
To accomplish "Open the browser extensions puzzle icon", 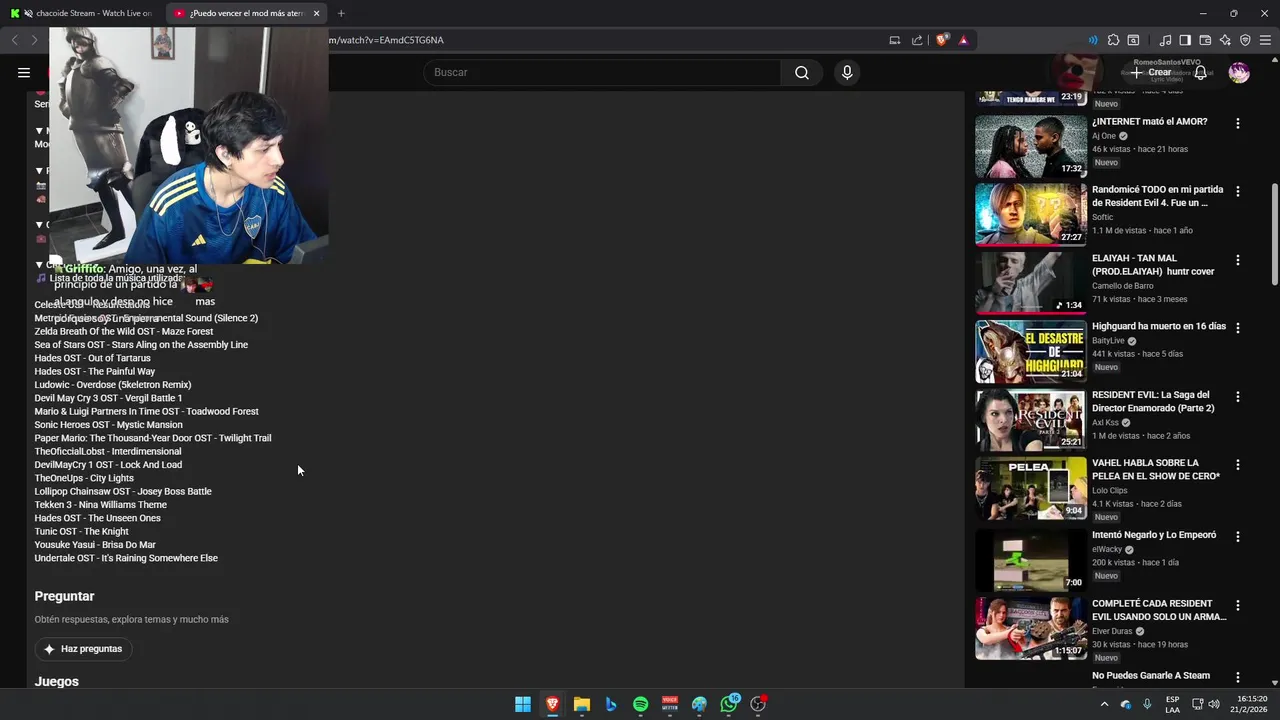I will coord(1113,40).
